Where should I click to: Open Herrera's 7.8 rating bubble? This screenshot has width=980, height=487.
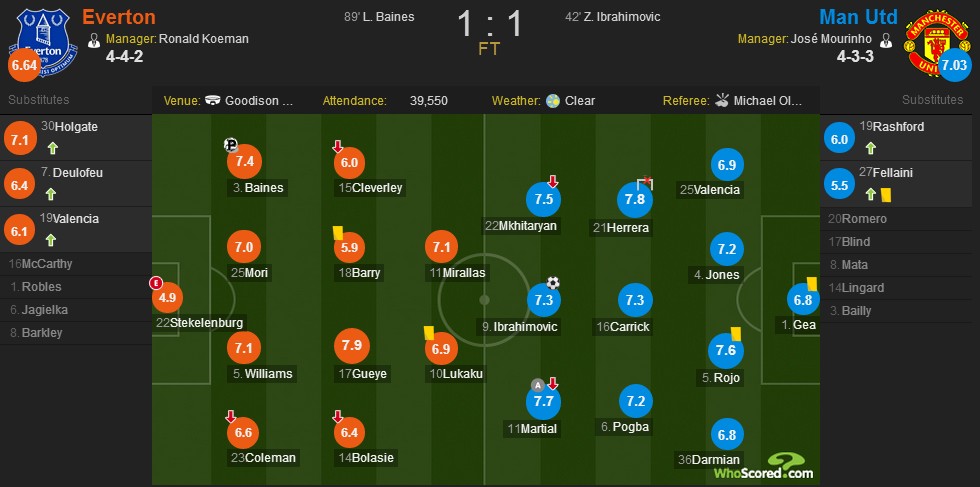pyautogui.click(x=635, y=200)
